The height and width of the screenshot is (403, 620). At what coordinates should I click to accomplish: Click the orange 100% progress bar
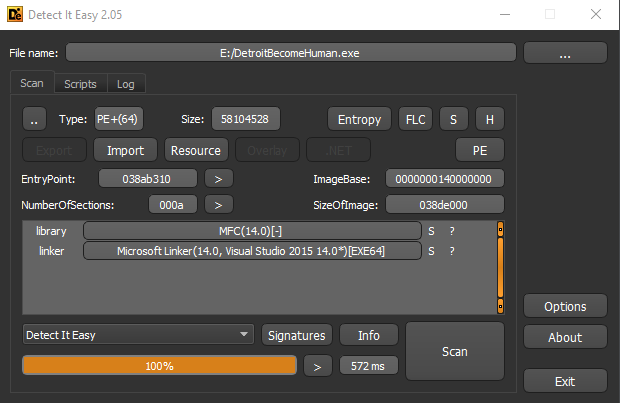click(159, 366)
